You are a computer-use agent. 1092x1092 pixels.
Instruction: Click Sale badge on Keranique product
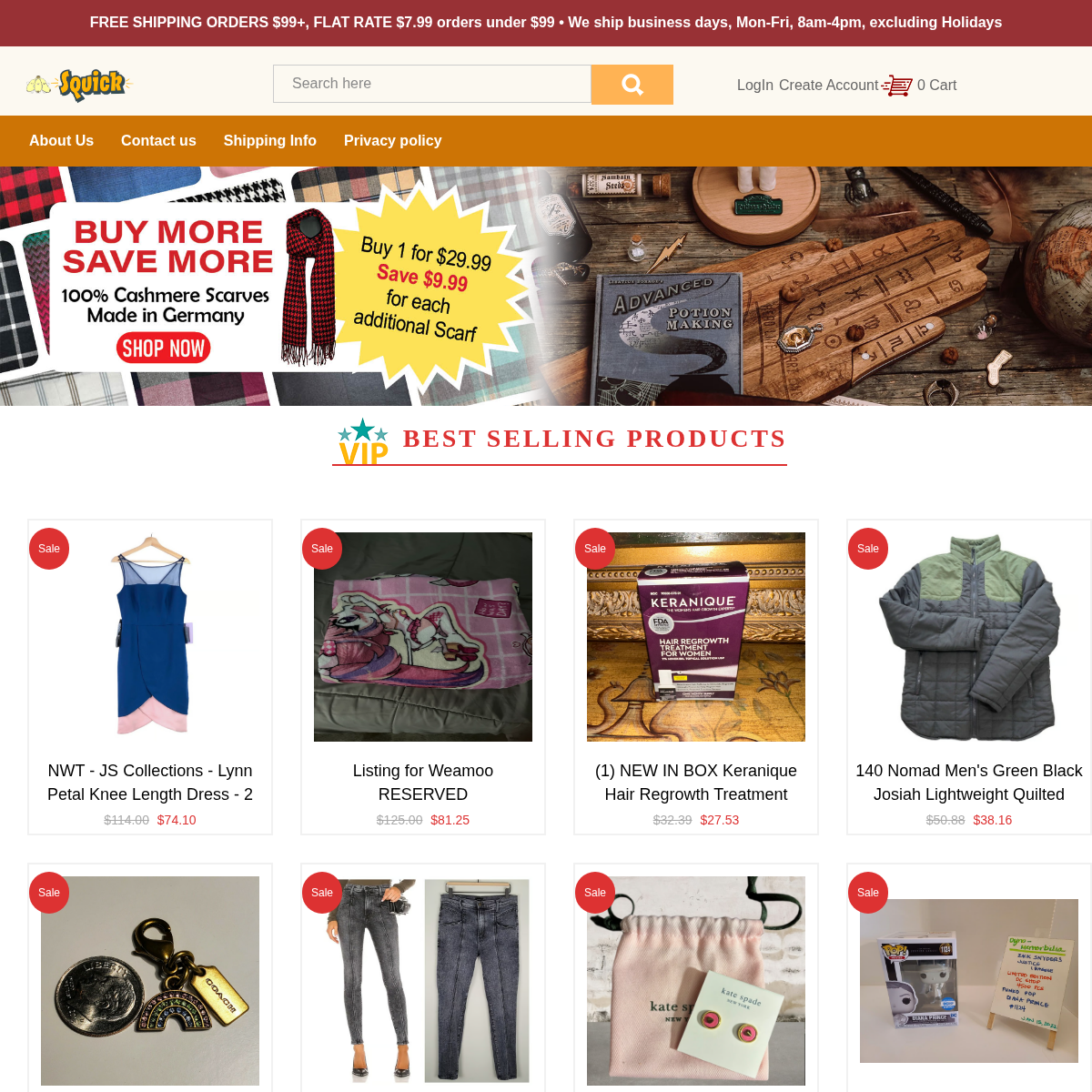tap(595, 549)
